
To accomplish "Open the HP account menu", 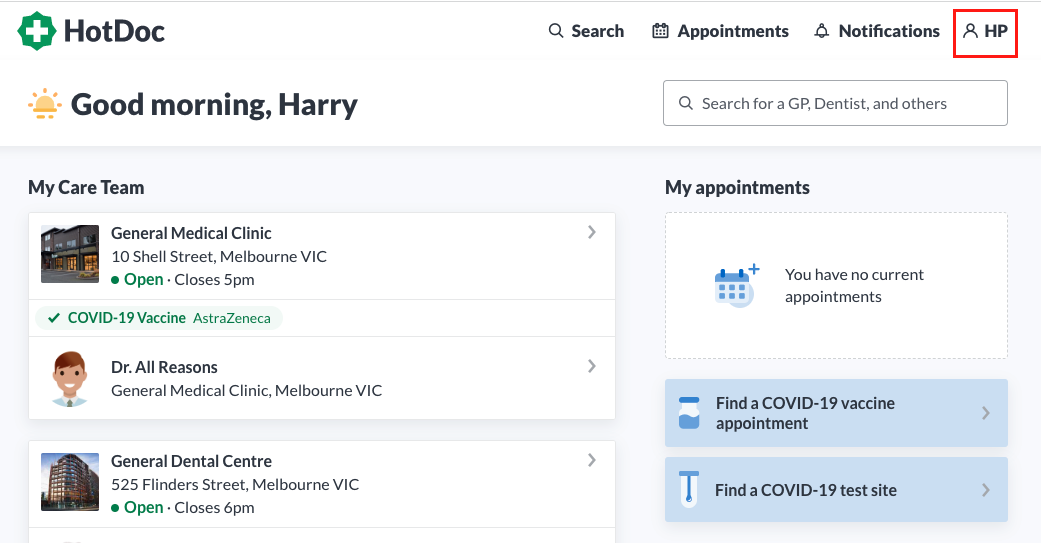I will [x=985, y=31].
